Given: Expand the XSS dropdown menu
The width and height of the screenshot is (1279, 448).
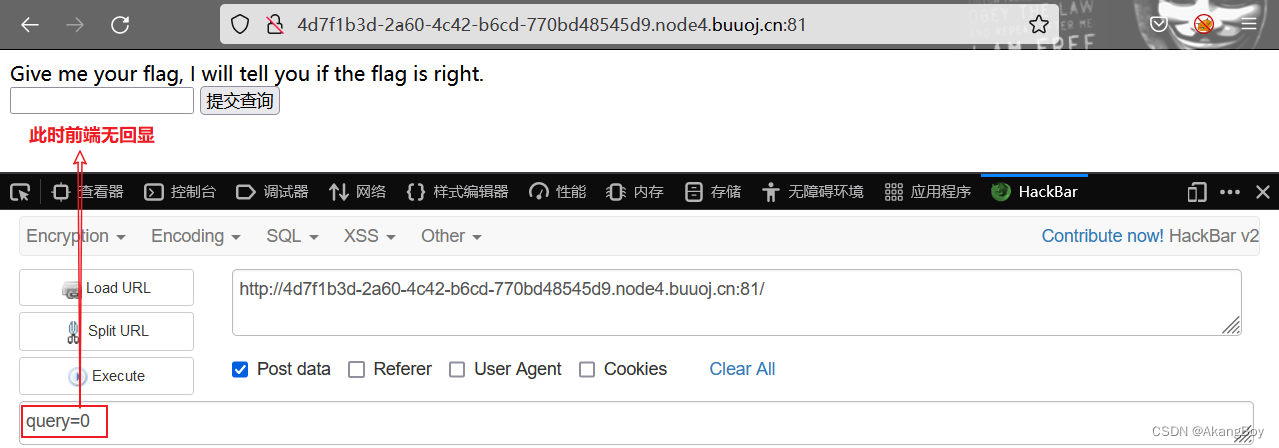Looking at the screenshot, I should coord(369,236).
